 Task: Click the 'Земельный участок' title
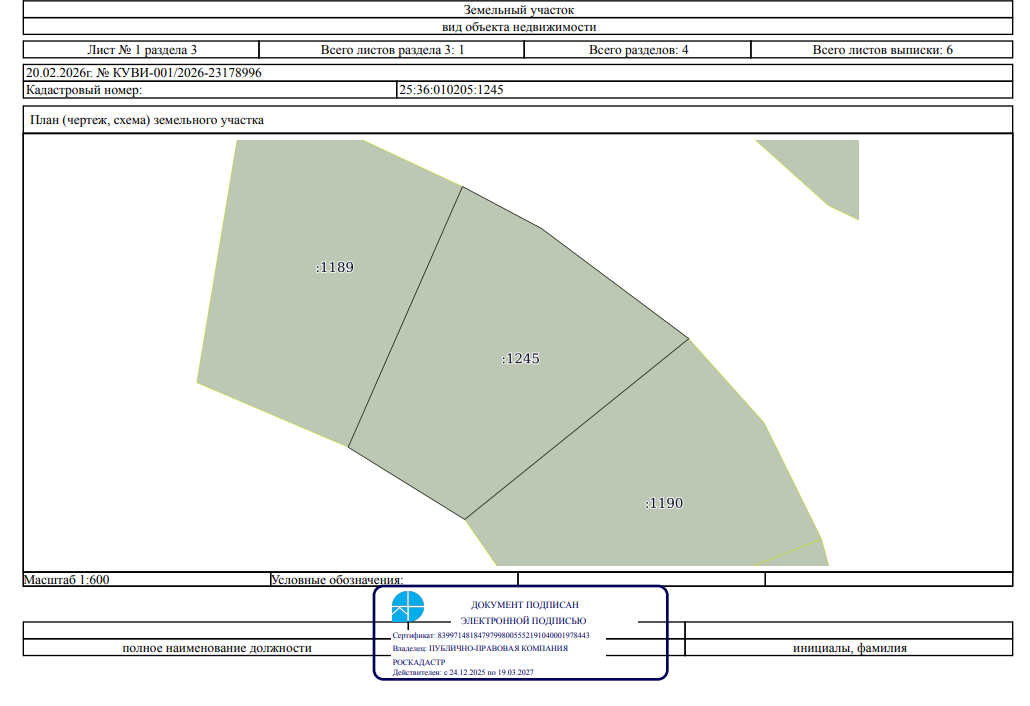519,10
